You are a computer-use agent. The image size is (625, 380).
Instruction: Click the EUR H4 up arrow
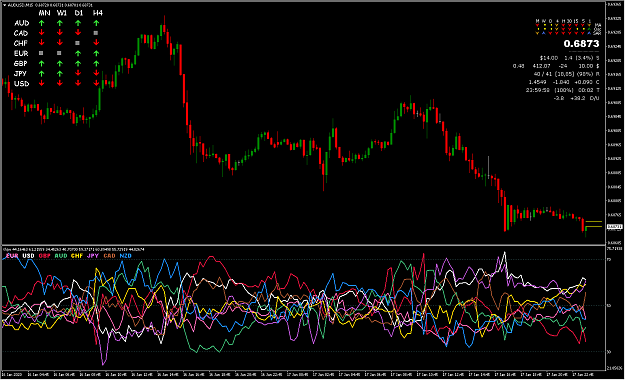[96, 53]
